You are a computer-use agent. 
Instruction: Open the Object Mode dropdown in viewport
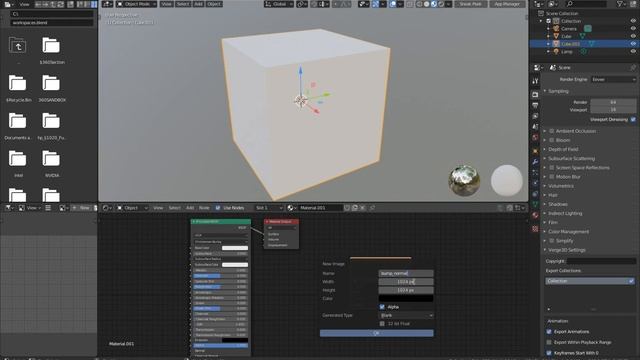click(136, 4)
